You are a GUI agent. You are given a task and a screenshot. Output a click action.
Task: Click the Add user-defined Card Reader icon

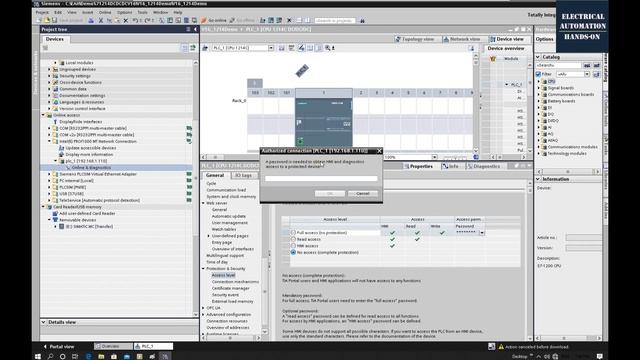55,213
